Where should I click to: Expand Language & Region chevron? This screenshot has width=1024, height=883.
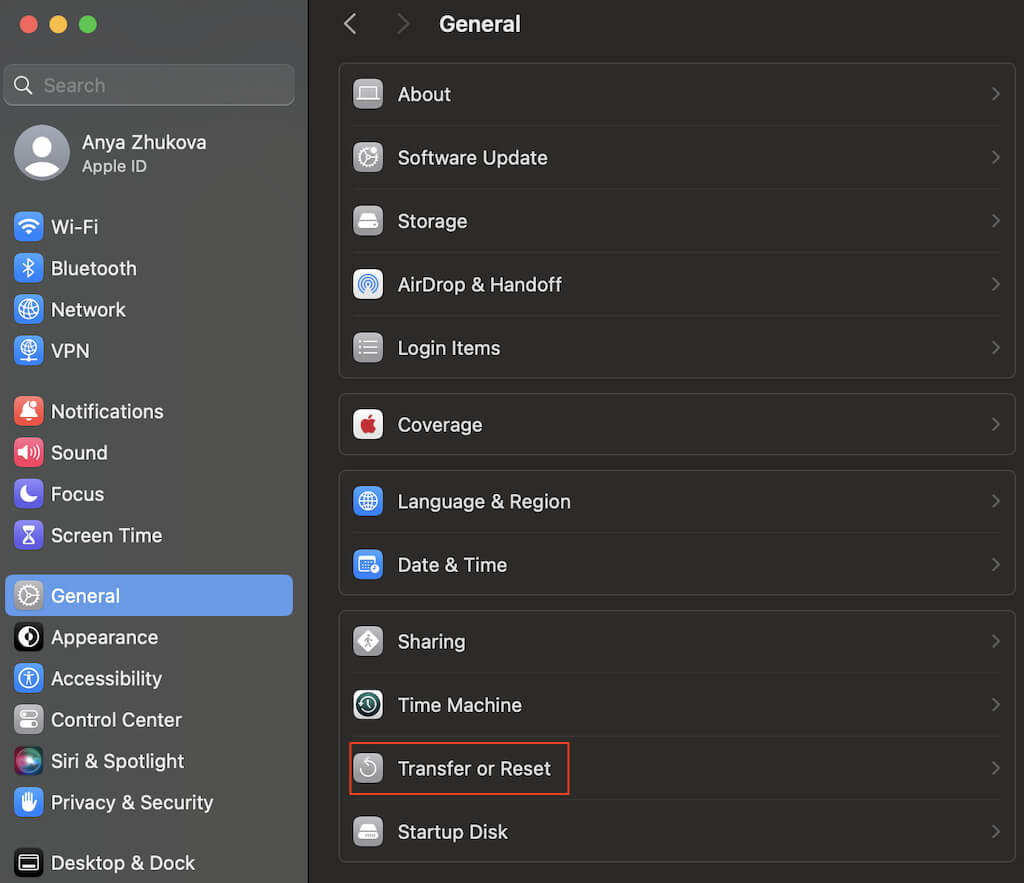tap(995, 501)
